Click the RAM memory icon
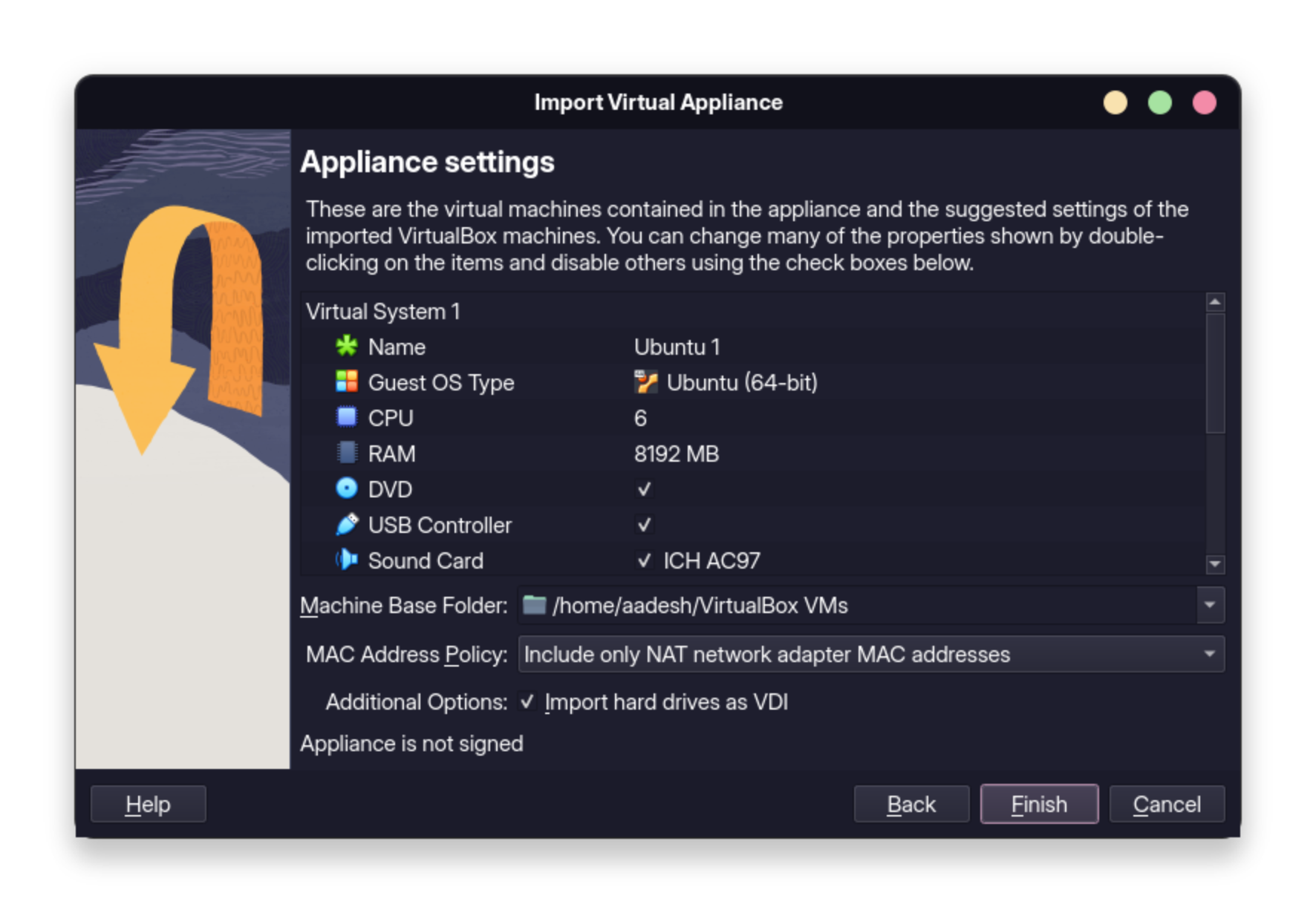The height and width of the screenshot is (913, 1316). pos(346,453)
